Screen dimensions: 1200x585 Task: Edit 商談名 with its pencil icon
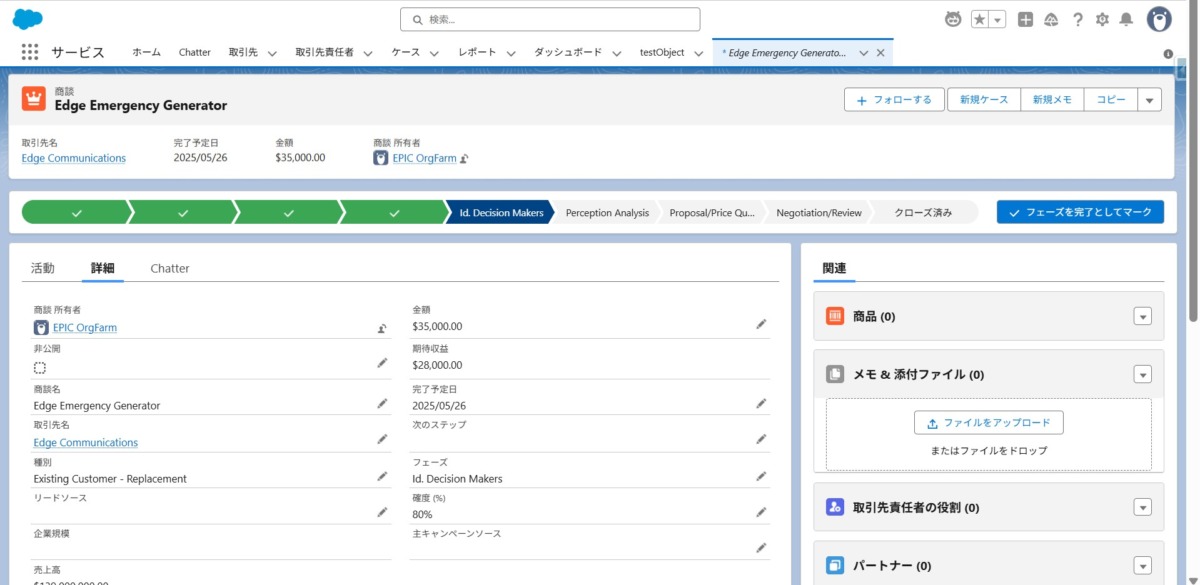382,403
